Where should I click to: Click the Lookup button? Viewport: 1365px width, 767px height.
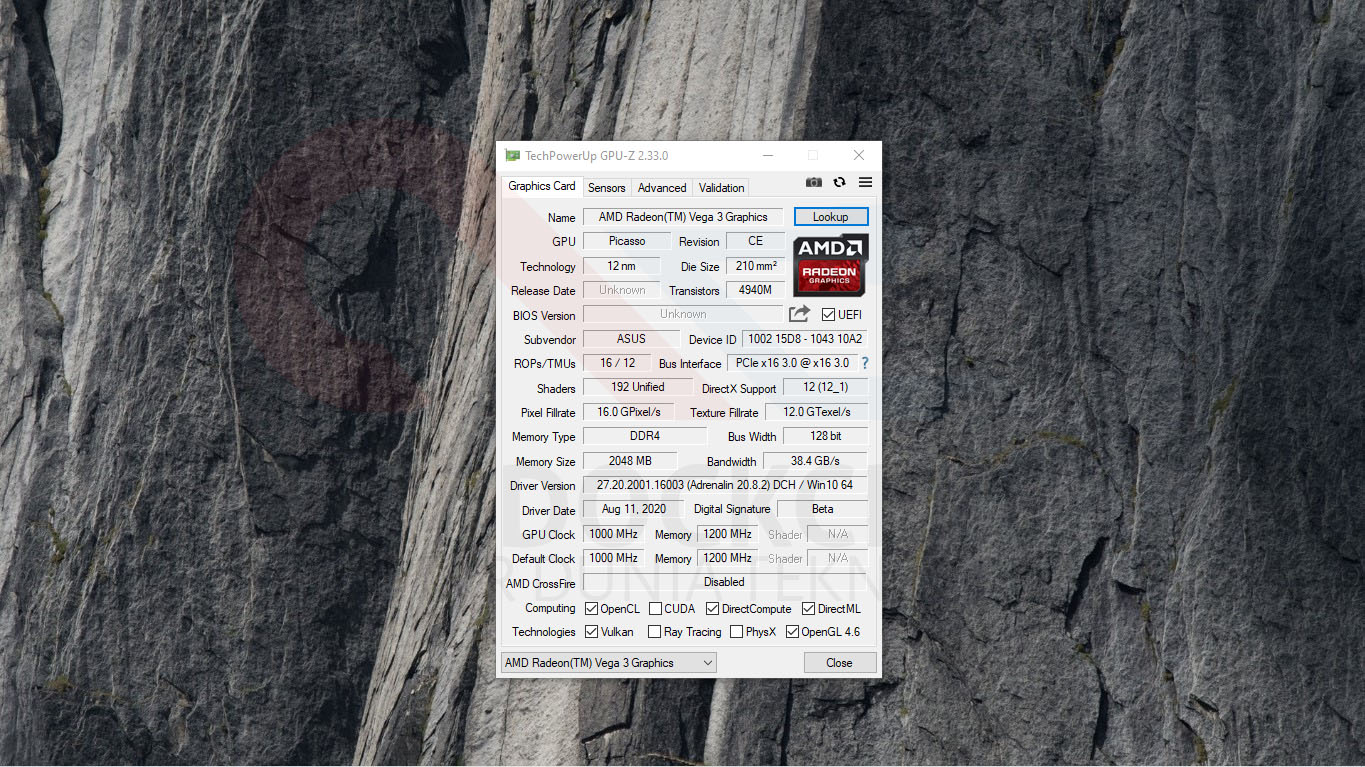(x=831, y=217)
